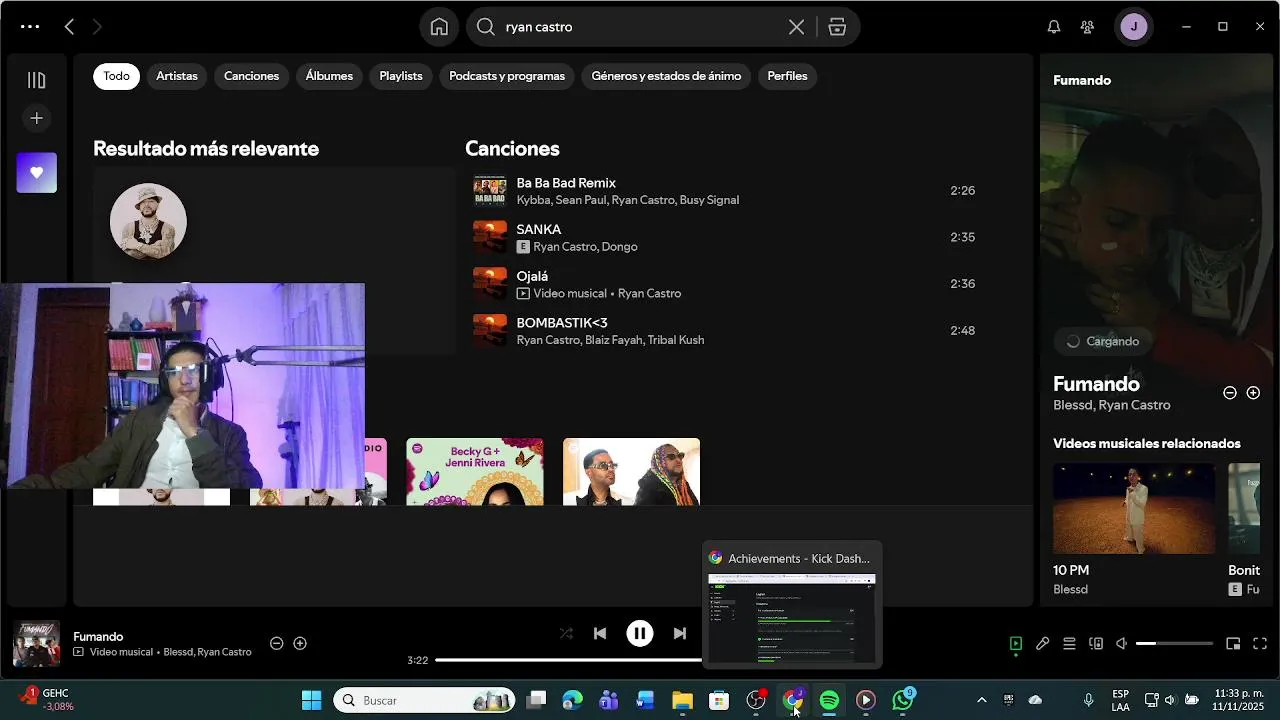The height and width of the screenshot is (720, 1280).
Task: Open artist Kybba in Ba Ba Bad row
Action: coord(533,200)
